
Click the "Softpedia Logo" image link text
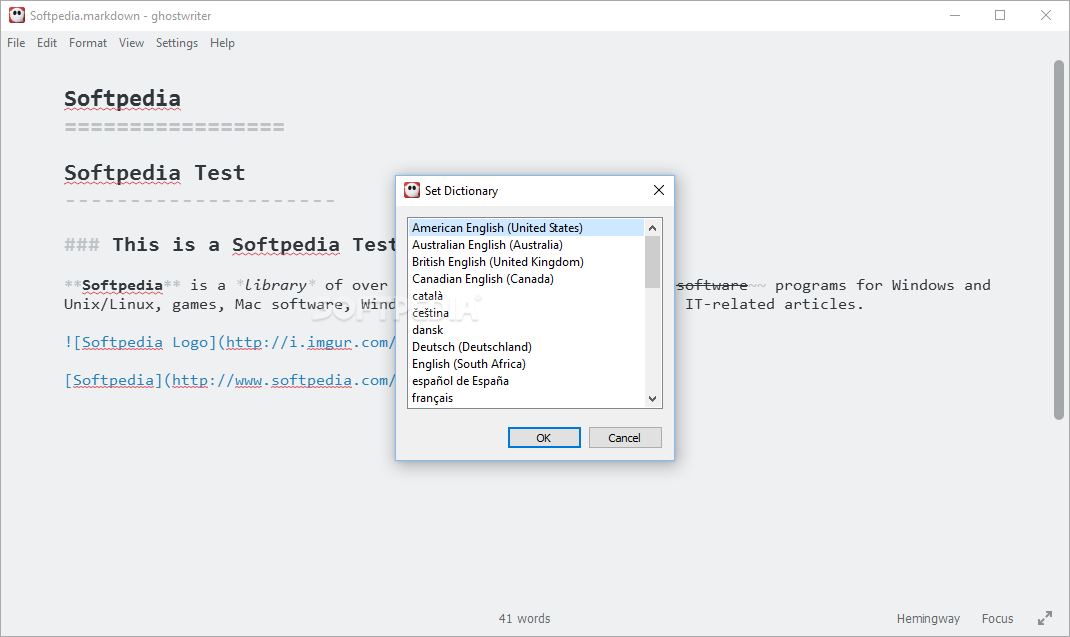[x=145, y=343]
